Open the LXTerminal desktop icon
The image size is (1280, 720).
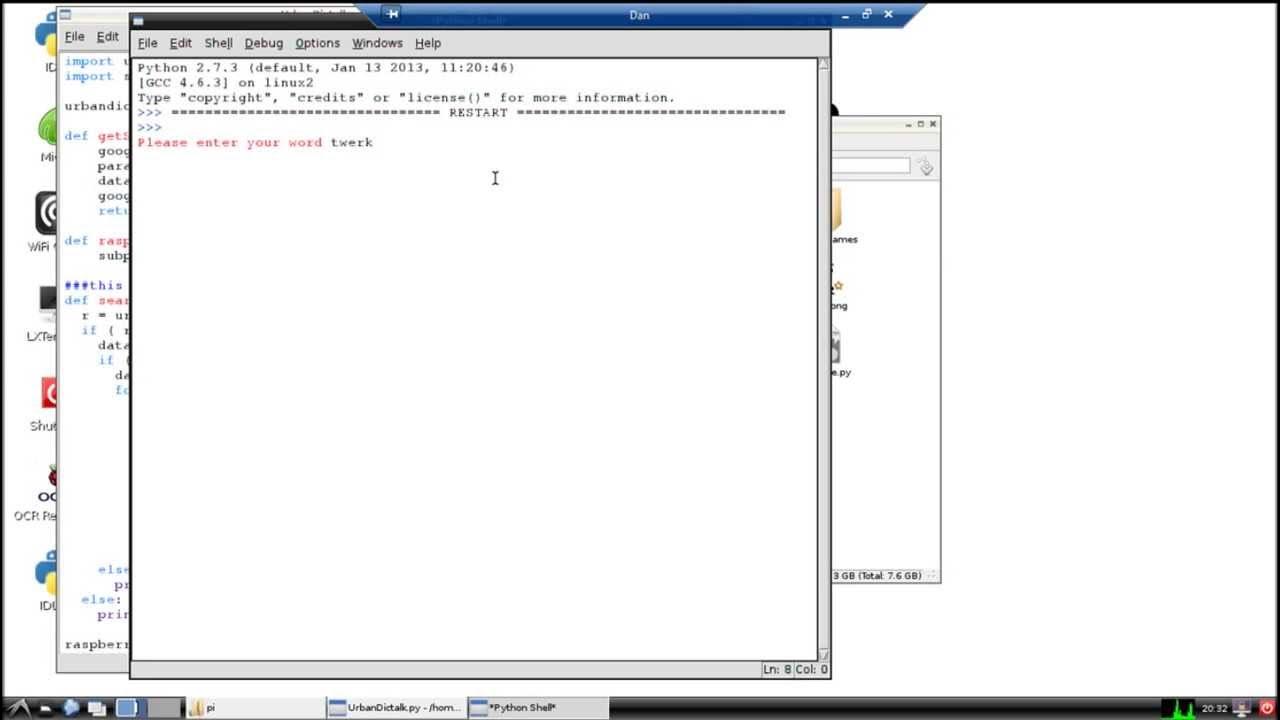[x=42, y=312]
